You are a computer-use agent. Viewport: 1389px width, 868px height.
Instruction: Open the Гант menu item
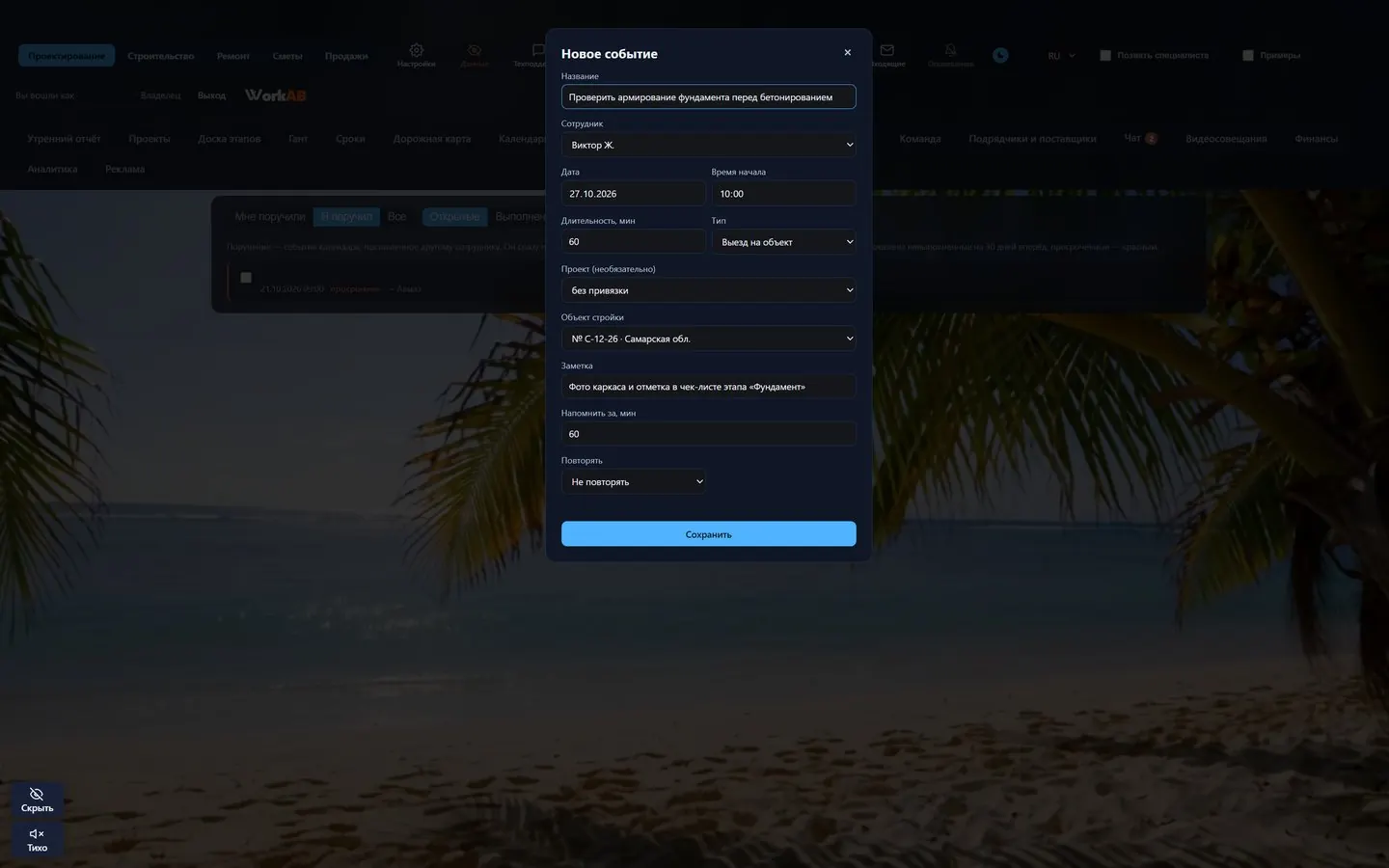pos(298,139)
